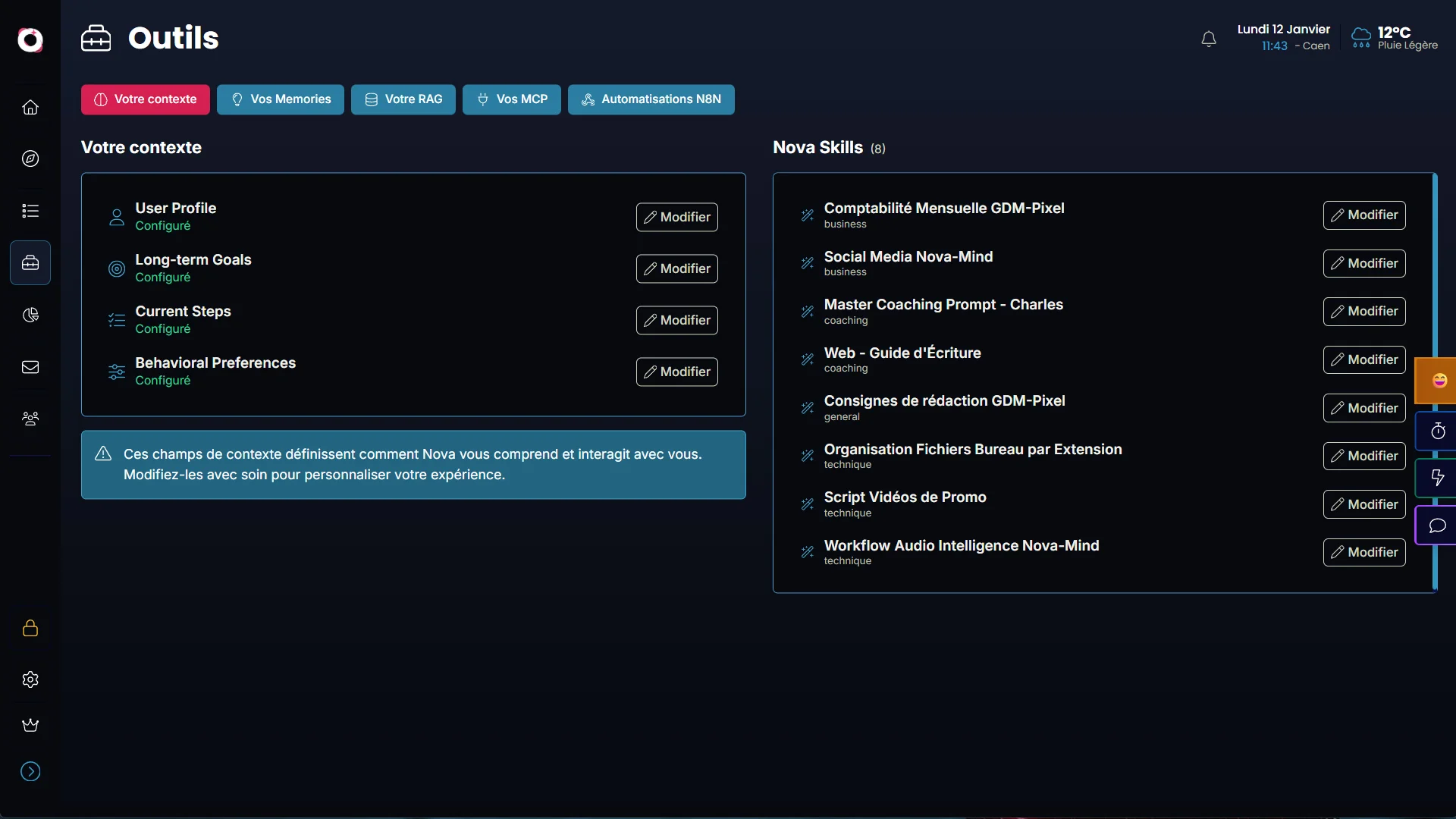Image resolution: width=1456 pixels, height=819 pixels.
Task: Edit the Social Media Nova-Mind skill
Action: 1363,263
